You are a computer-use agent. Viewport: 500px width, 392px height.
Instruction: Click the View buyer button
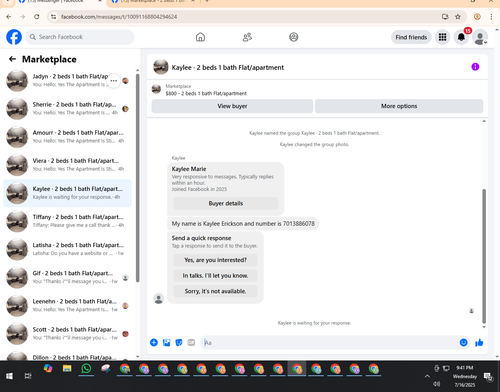[x=232, y=106]
